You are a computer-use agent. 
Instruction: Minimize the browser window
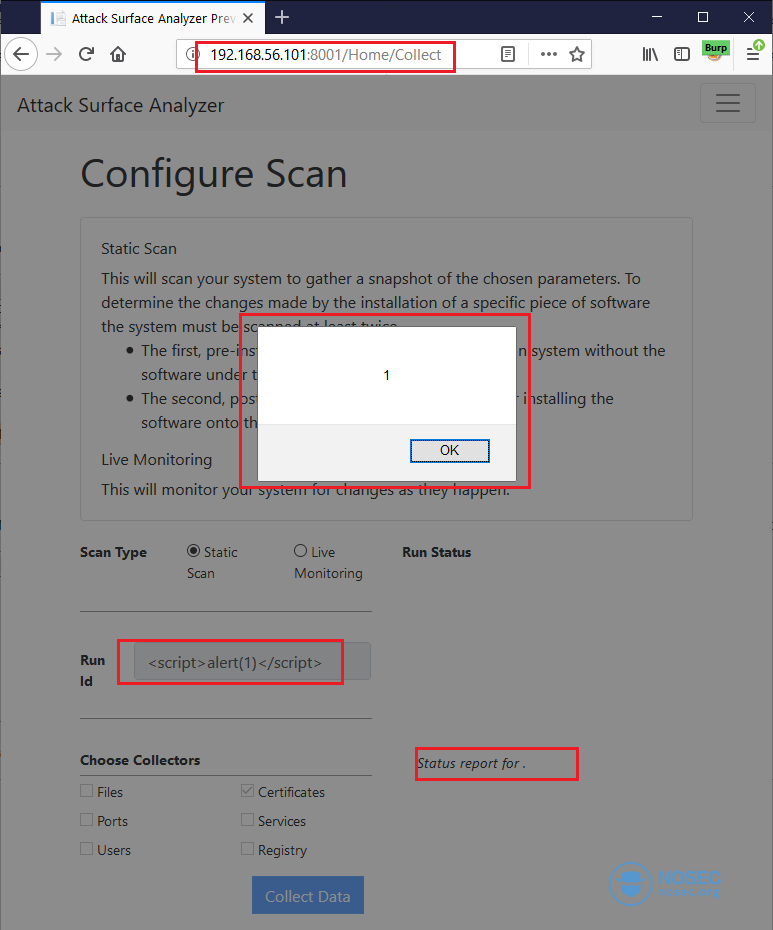[657, 17]
